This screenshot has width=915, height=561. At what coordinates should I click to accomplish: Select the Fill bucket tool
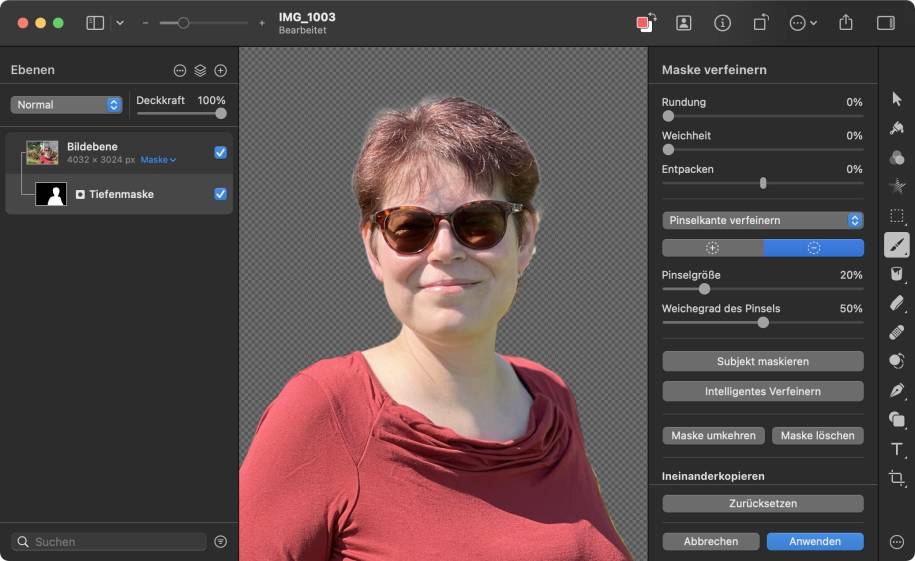(897, 274)
